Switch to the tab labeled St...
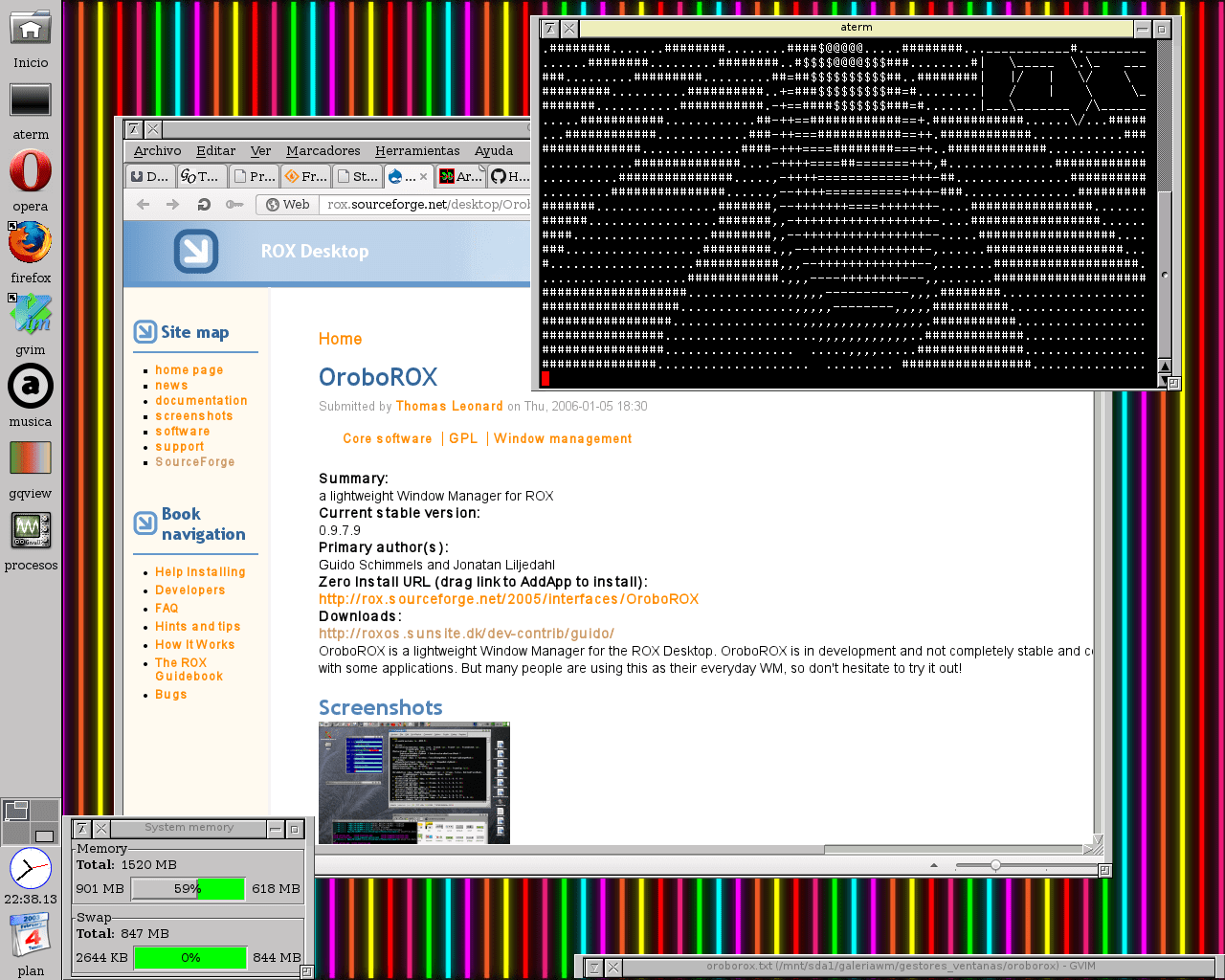 pos(356,176)
